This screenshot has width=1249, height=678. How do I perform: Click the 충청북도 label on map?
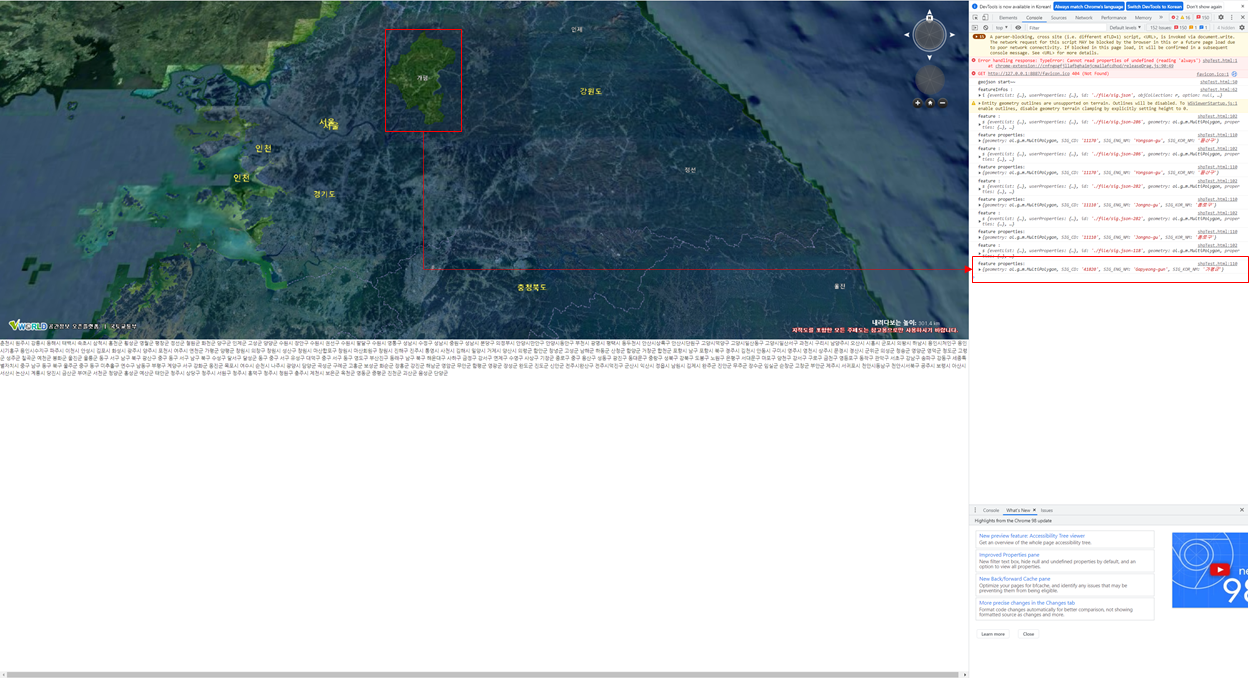pyautogui.click(x=531, y=287)
